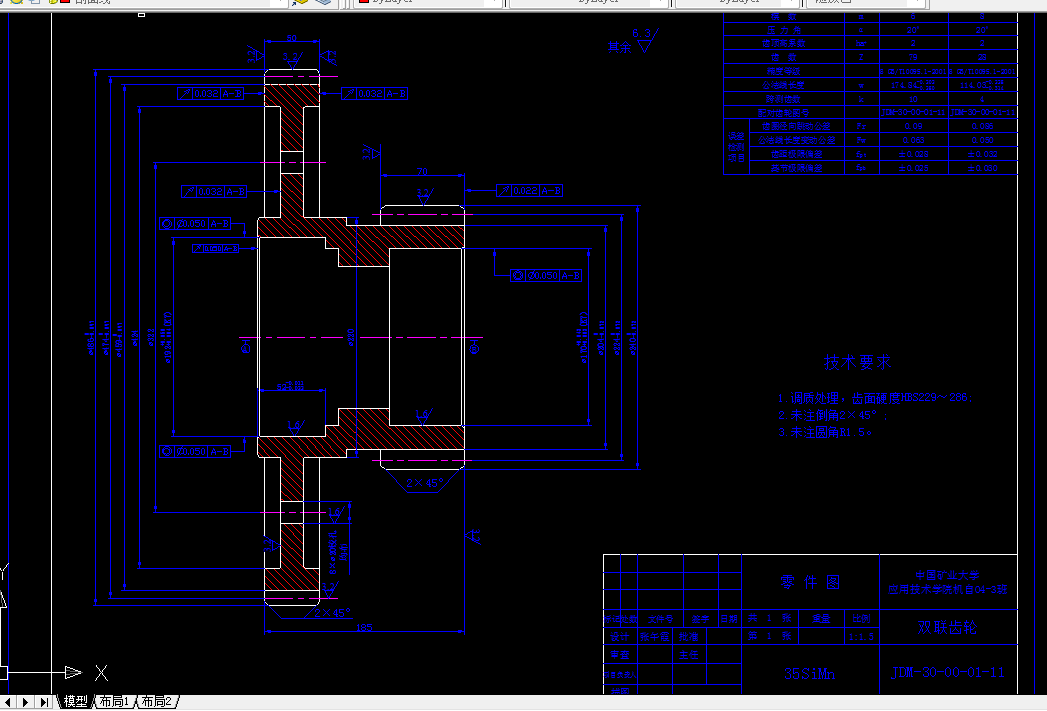Select the lowest left ⌀0.050 A-B tolerance frame
The image size is (1047, 711).
(x=194, y=451)
